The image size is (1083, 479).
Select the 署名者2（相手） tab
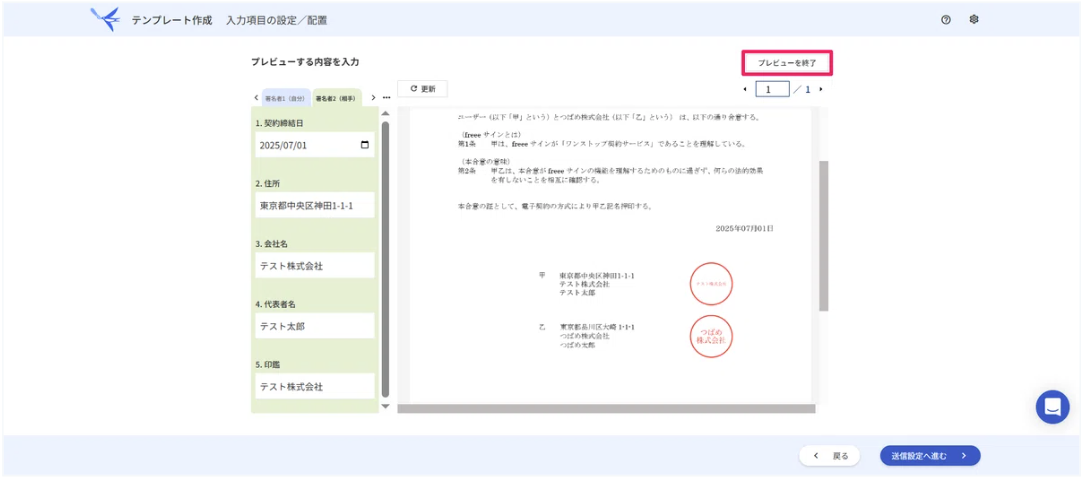[336, 98]
